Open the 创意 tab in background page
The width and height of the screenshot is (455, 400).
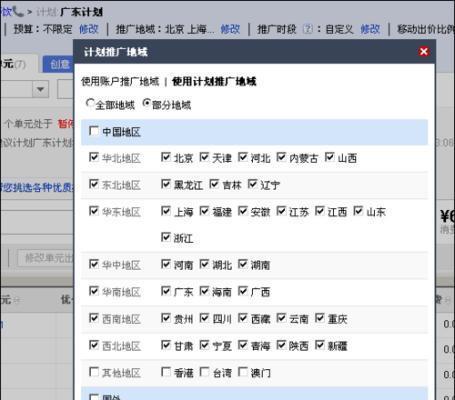59,64
